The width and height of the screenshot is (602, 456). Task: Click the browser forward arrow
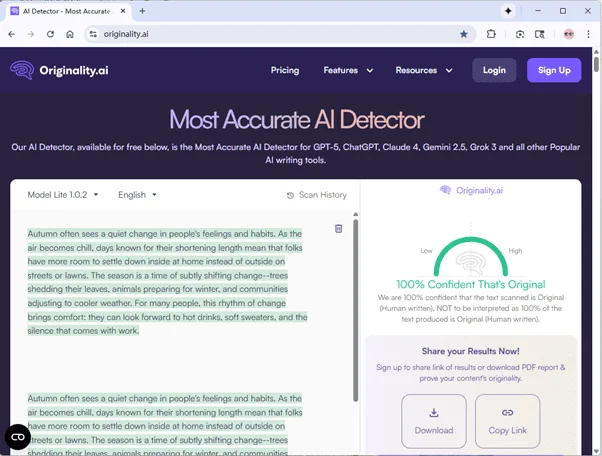pos(31,34)
